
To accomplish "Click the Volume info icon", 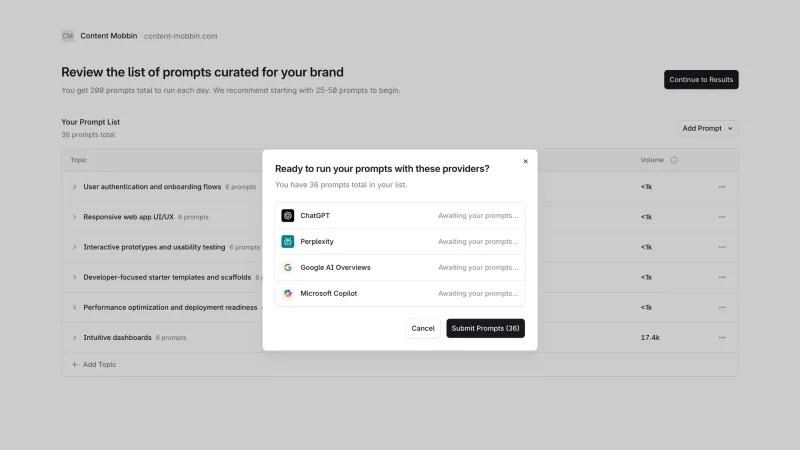I will [x=674, y=160].
